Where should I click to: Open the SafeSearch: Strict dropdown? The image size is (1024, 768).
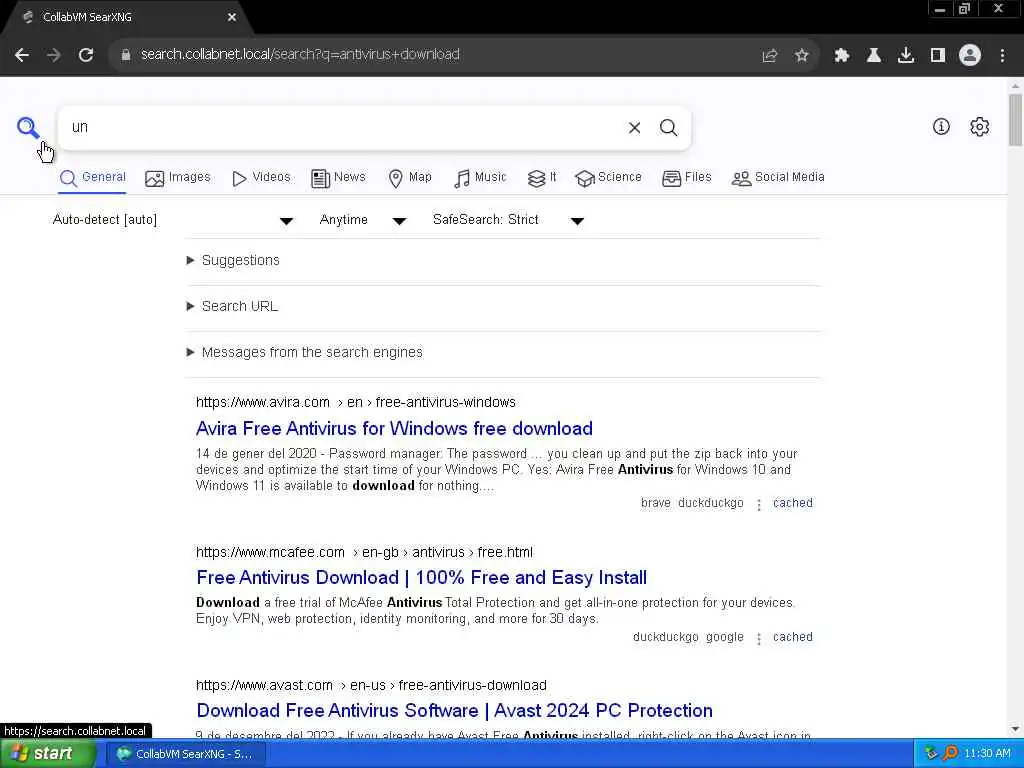tap(508, 220)
